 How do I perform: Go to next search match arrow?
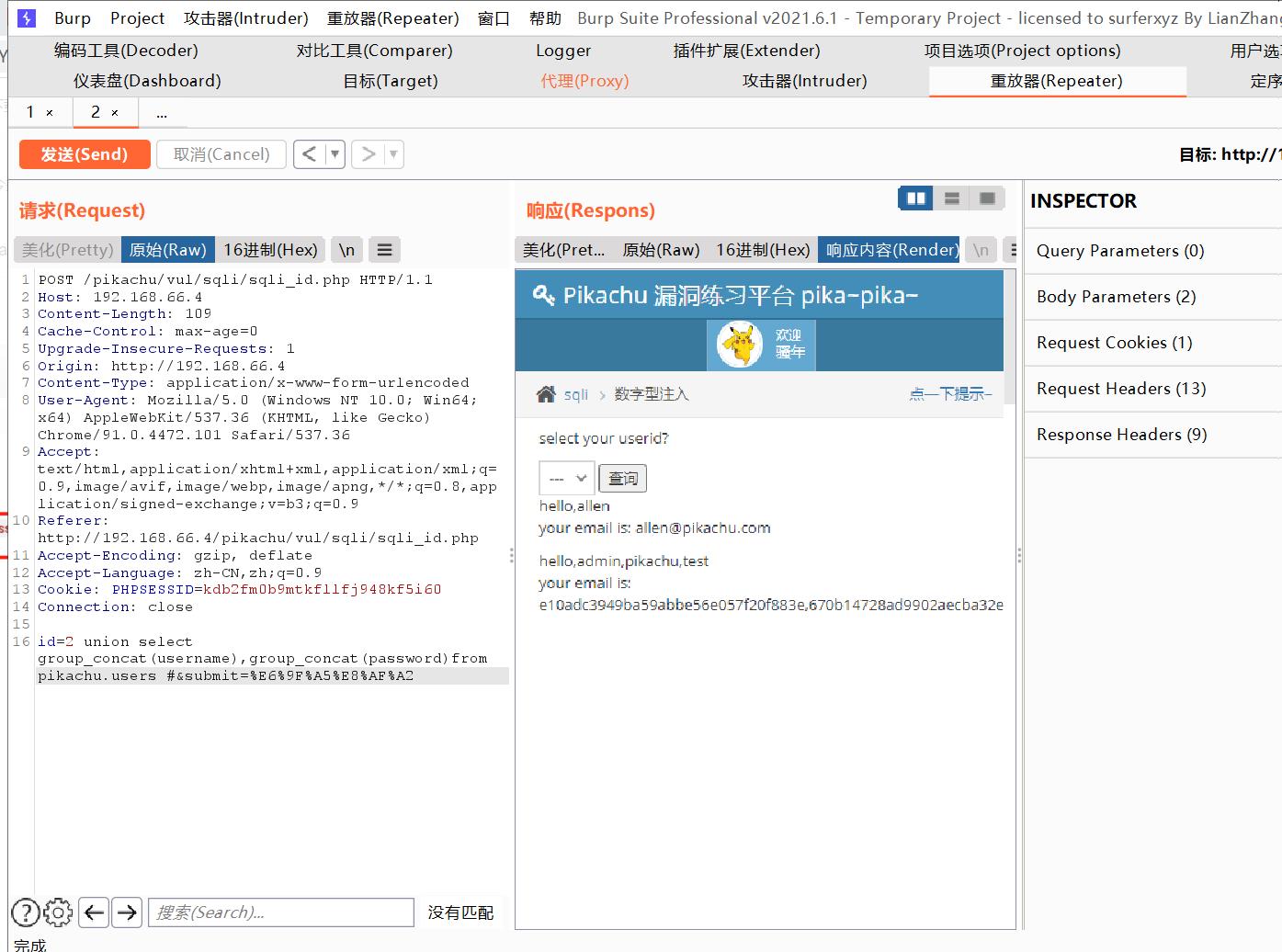pyautogui.click(x=127, y=912)
